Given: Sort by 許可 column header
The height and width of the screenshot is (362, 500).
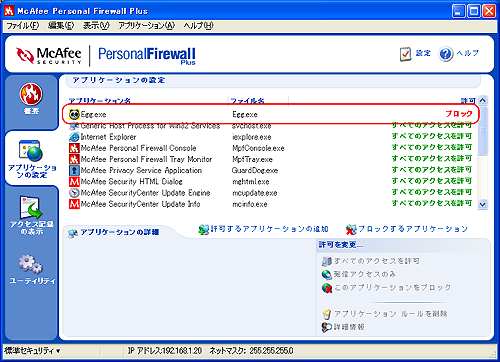Looking at the screenshot, I should coord(468,100).
